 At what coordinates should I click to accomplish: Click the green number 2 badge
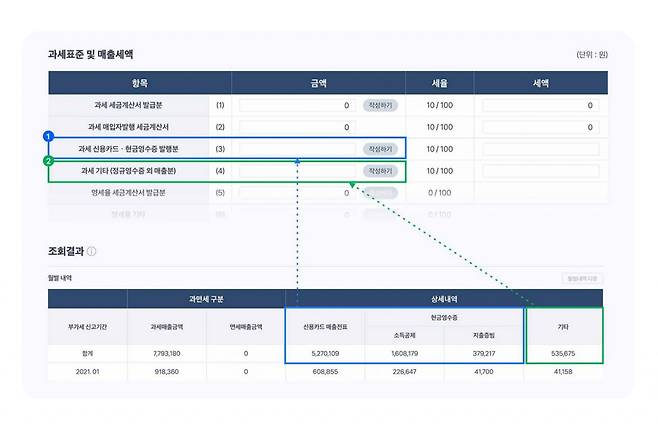click(48, 159)
